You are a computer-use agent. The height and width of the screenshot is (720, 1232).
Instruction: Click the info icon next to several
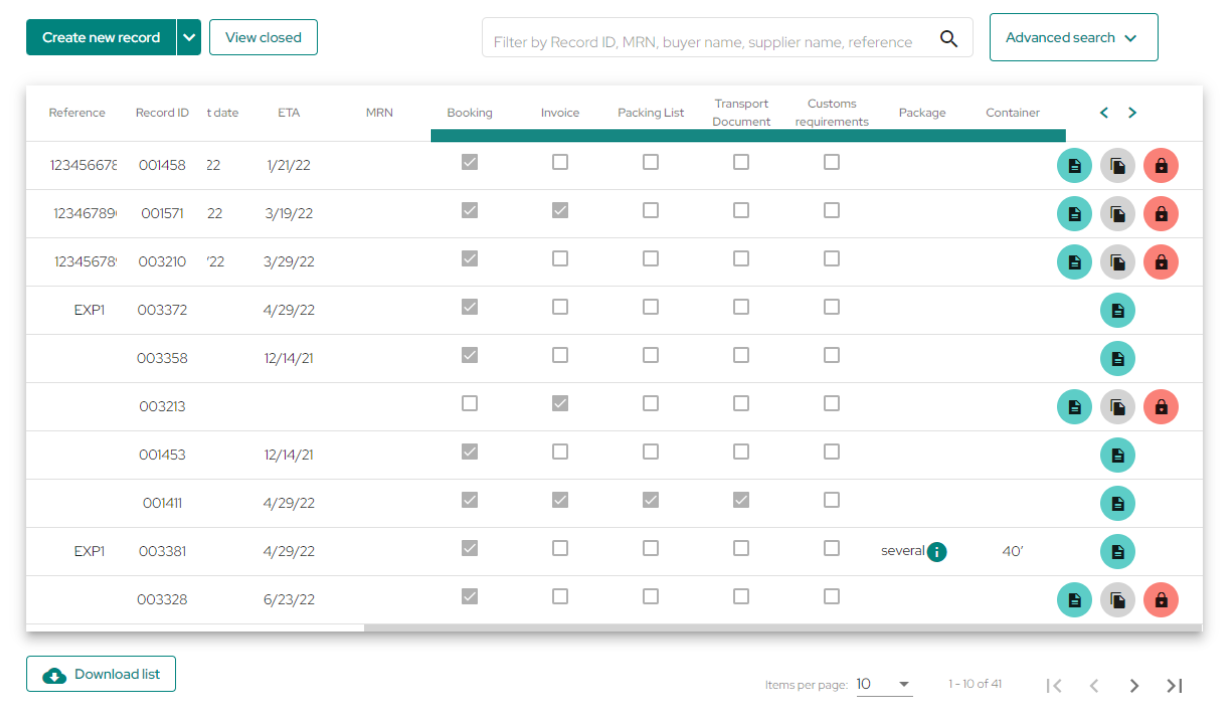[x=937, y=552]
